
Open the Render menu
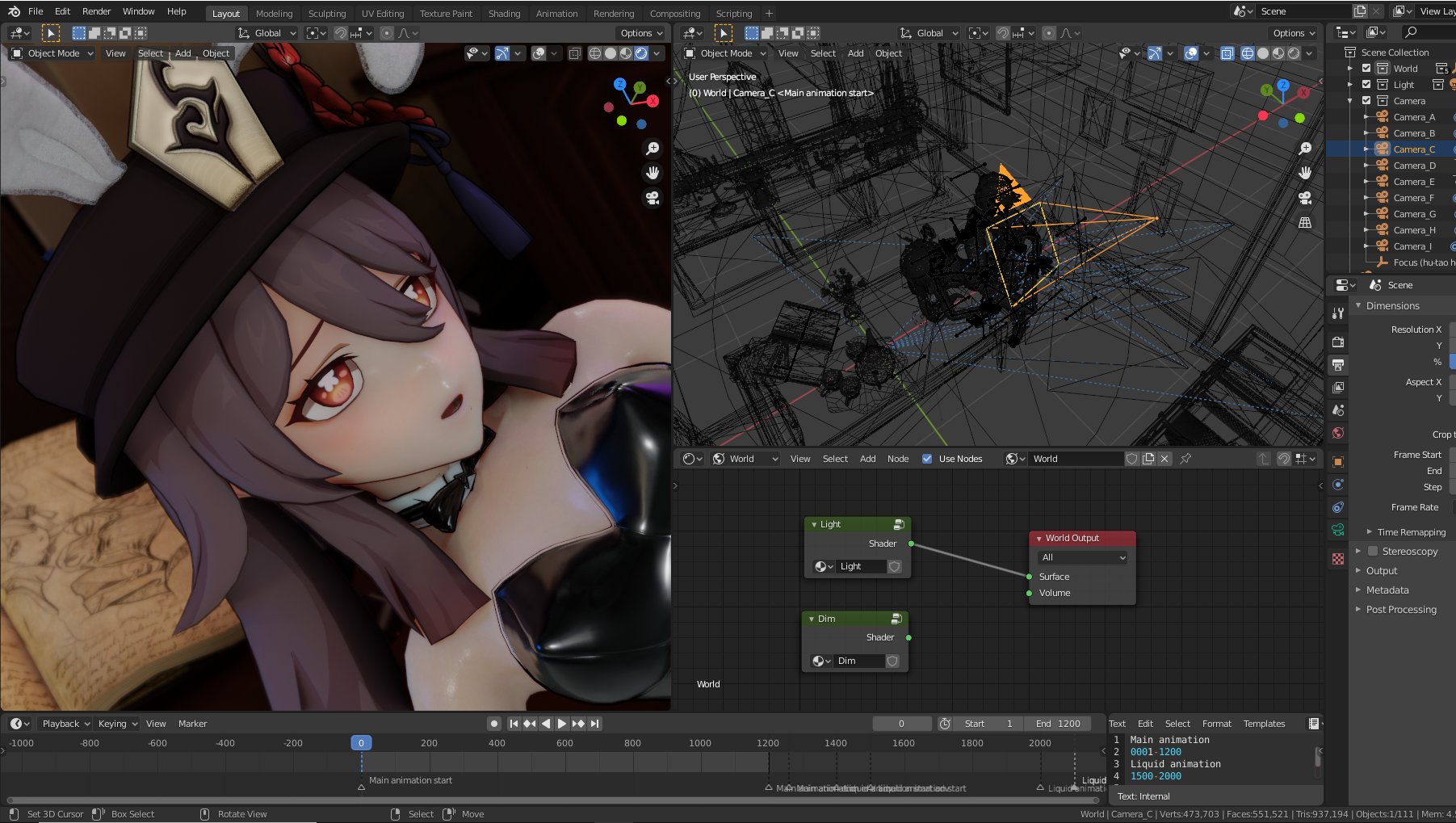point(96,11)
